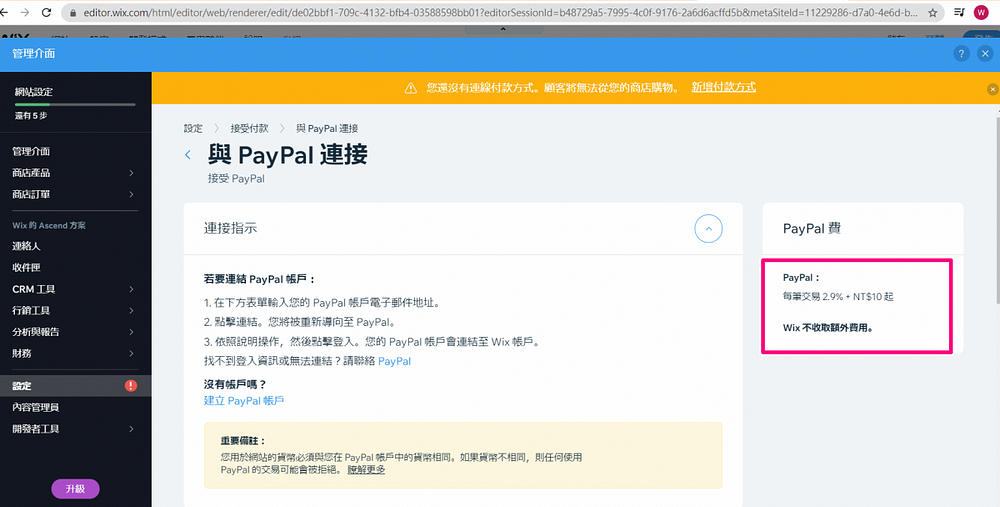
Task: Expand the 開發者工具 sidebar submenu
Action: [x=131, y=429]
